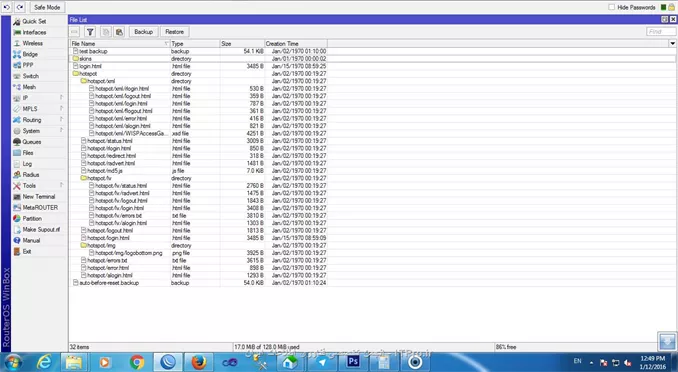This screenshot has width=678, height=372.
Task: Sort by Creation Time column header
Action: click(x=296, y=44)
